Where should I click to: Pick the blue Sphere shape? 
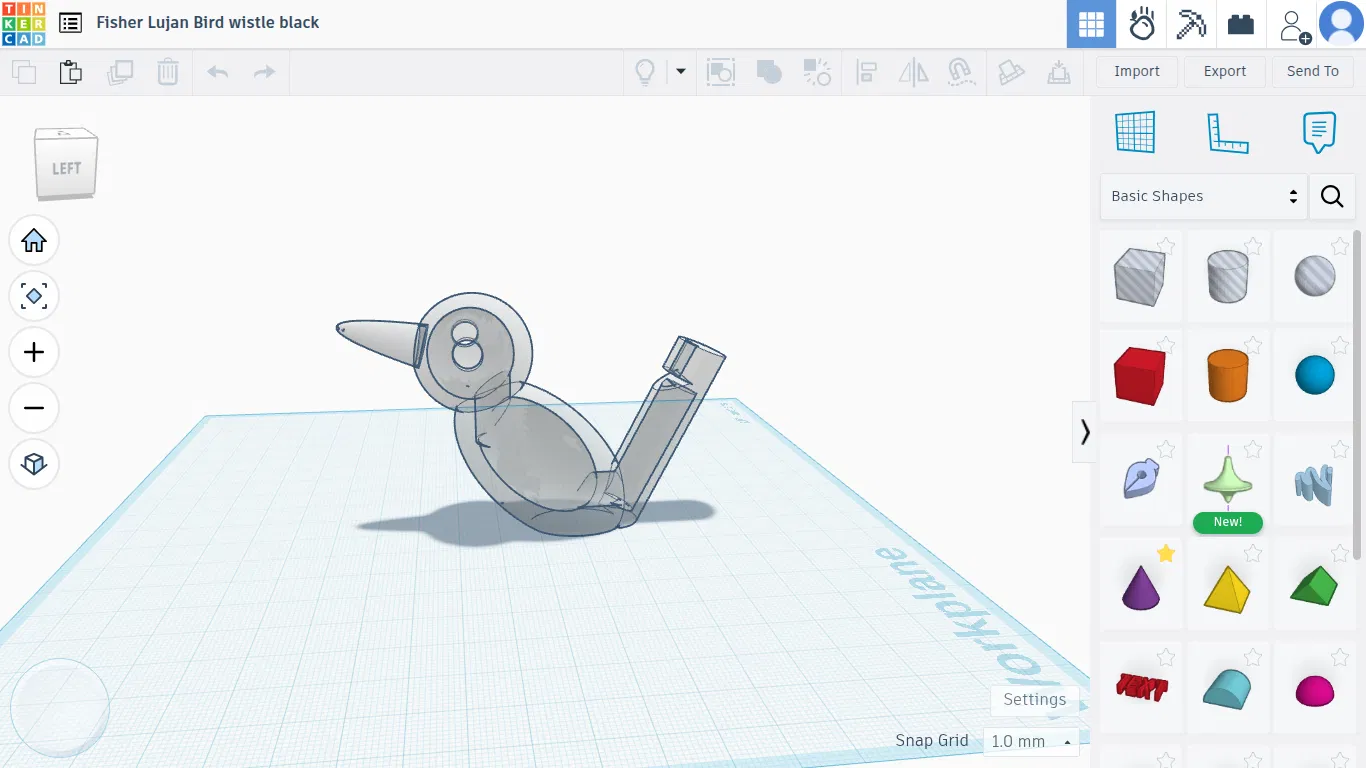pyautogui.click(x=1315, y=376)
